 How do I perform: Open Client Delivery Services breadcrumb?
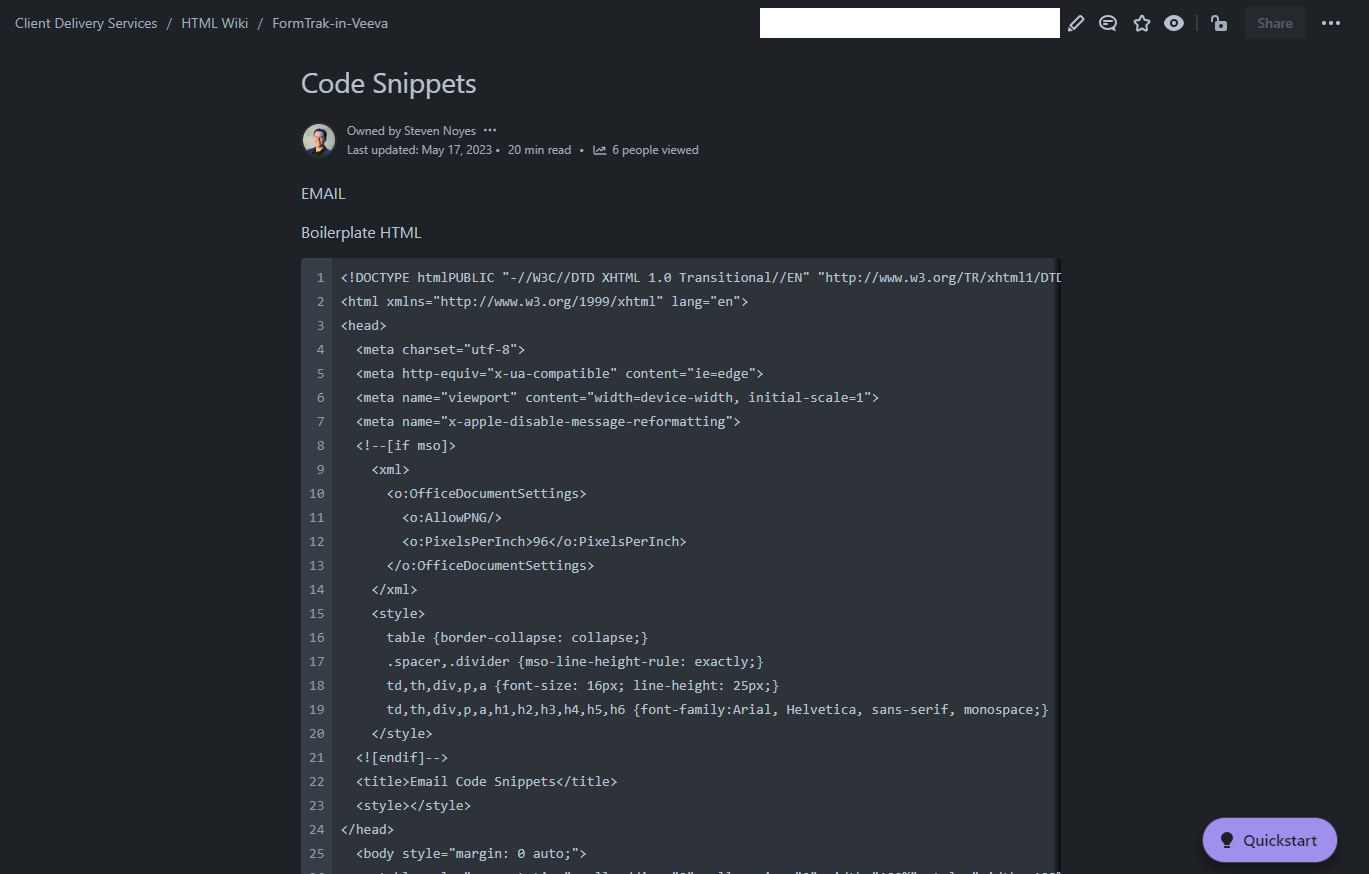coord(86,23)
